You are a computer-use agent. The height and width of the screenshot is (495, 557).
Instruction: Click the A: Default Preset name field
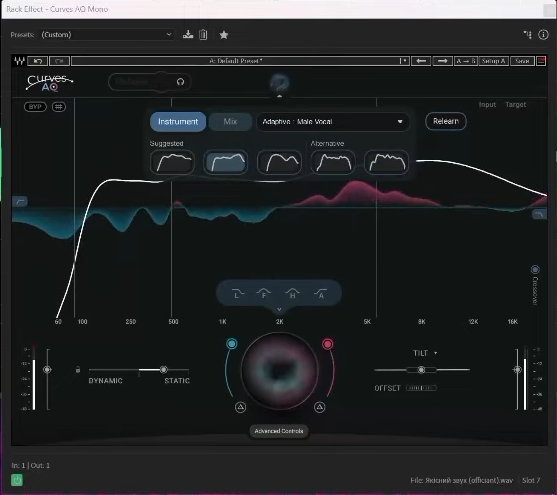[x=236, y=61]
